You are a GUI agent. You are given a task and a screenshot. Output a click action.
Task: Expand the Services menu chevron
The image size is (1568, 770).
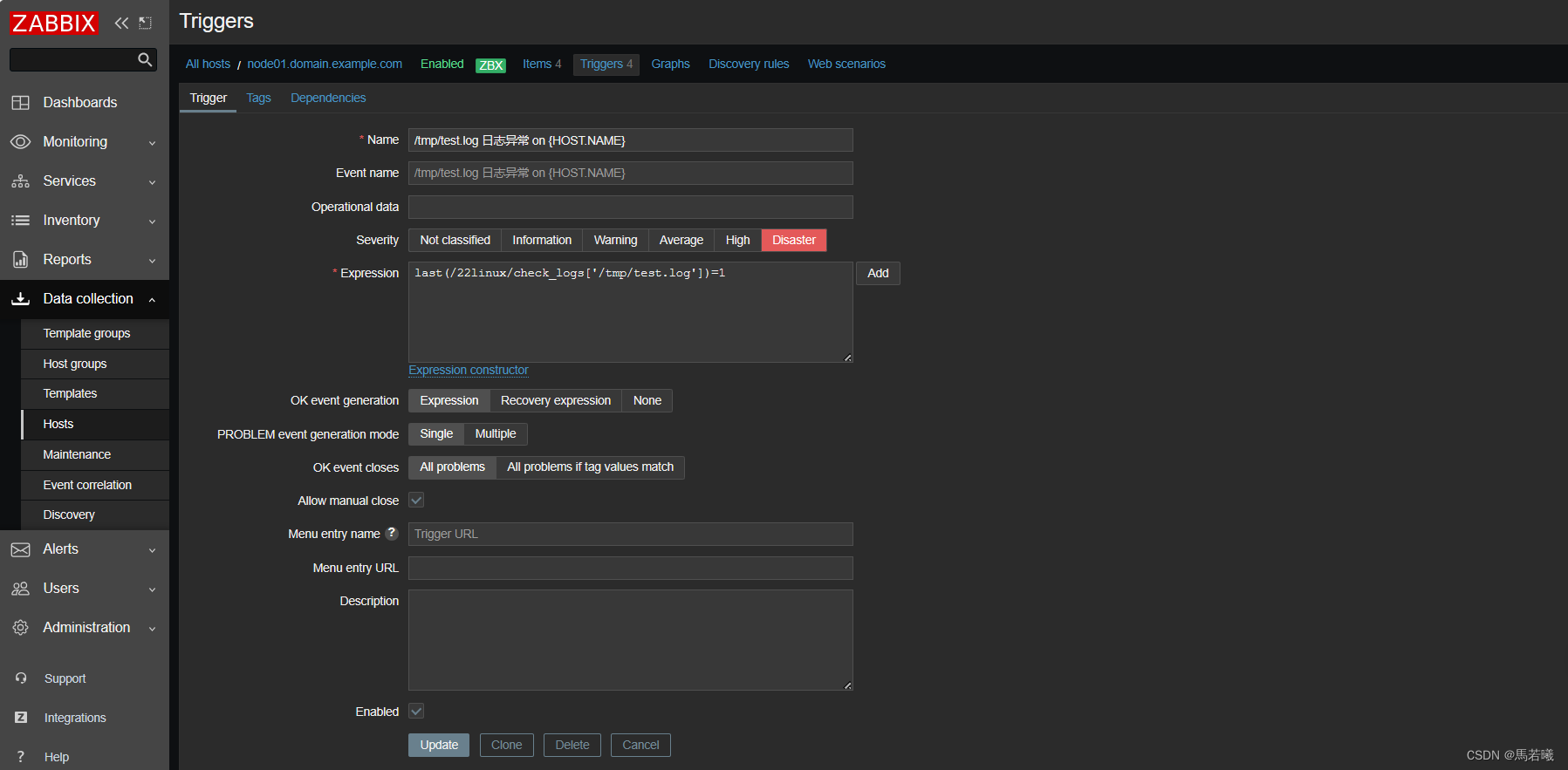(152, 182)
